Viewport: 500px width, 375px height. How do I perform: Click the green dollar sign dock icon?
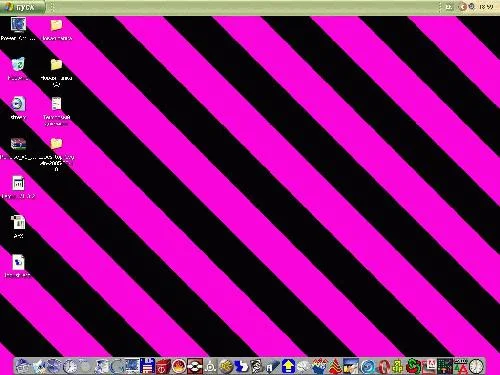pos(413,366)
